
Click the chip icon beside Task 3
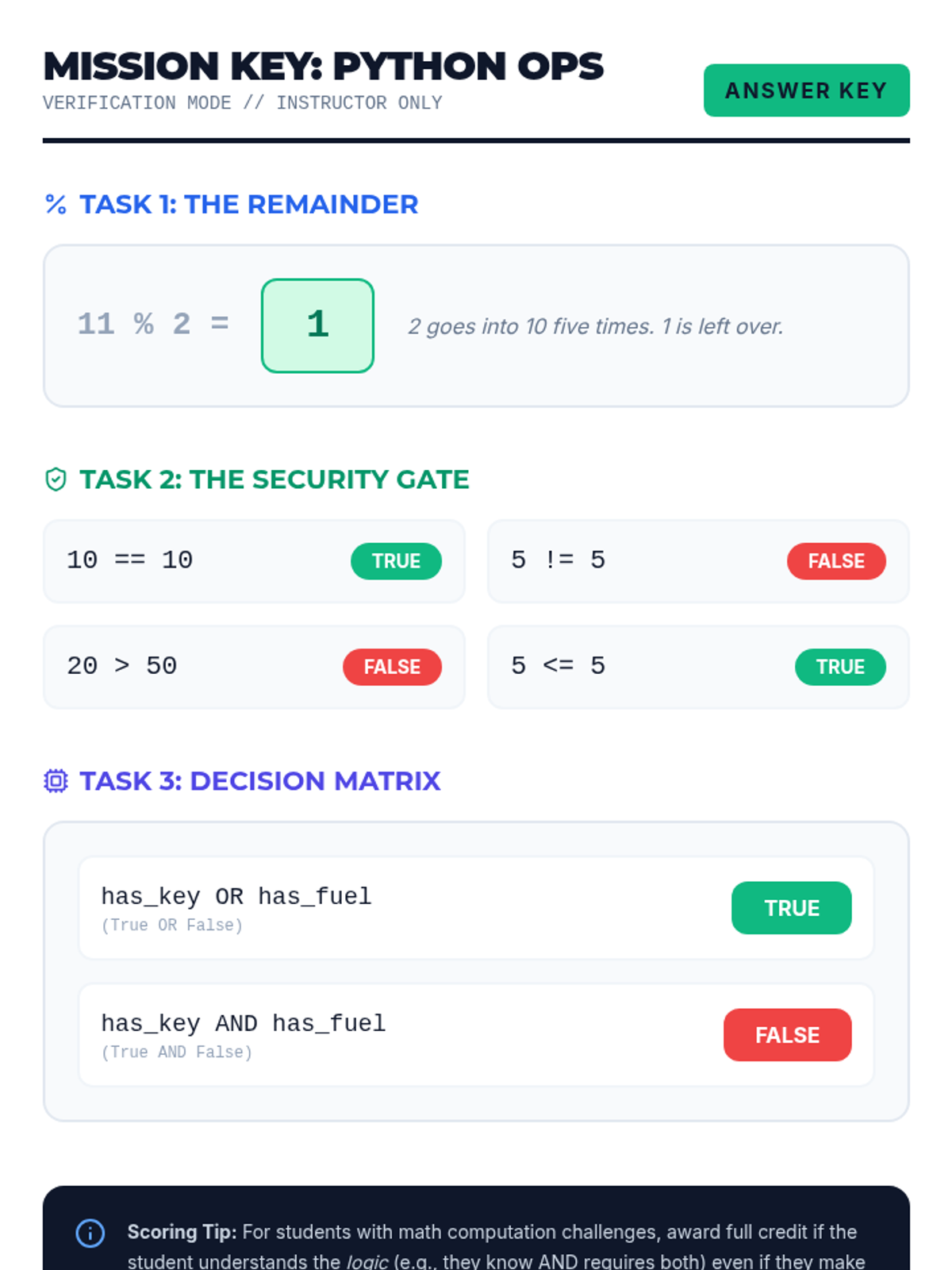point(56,781)
